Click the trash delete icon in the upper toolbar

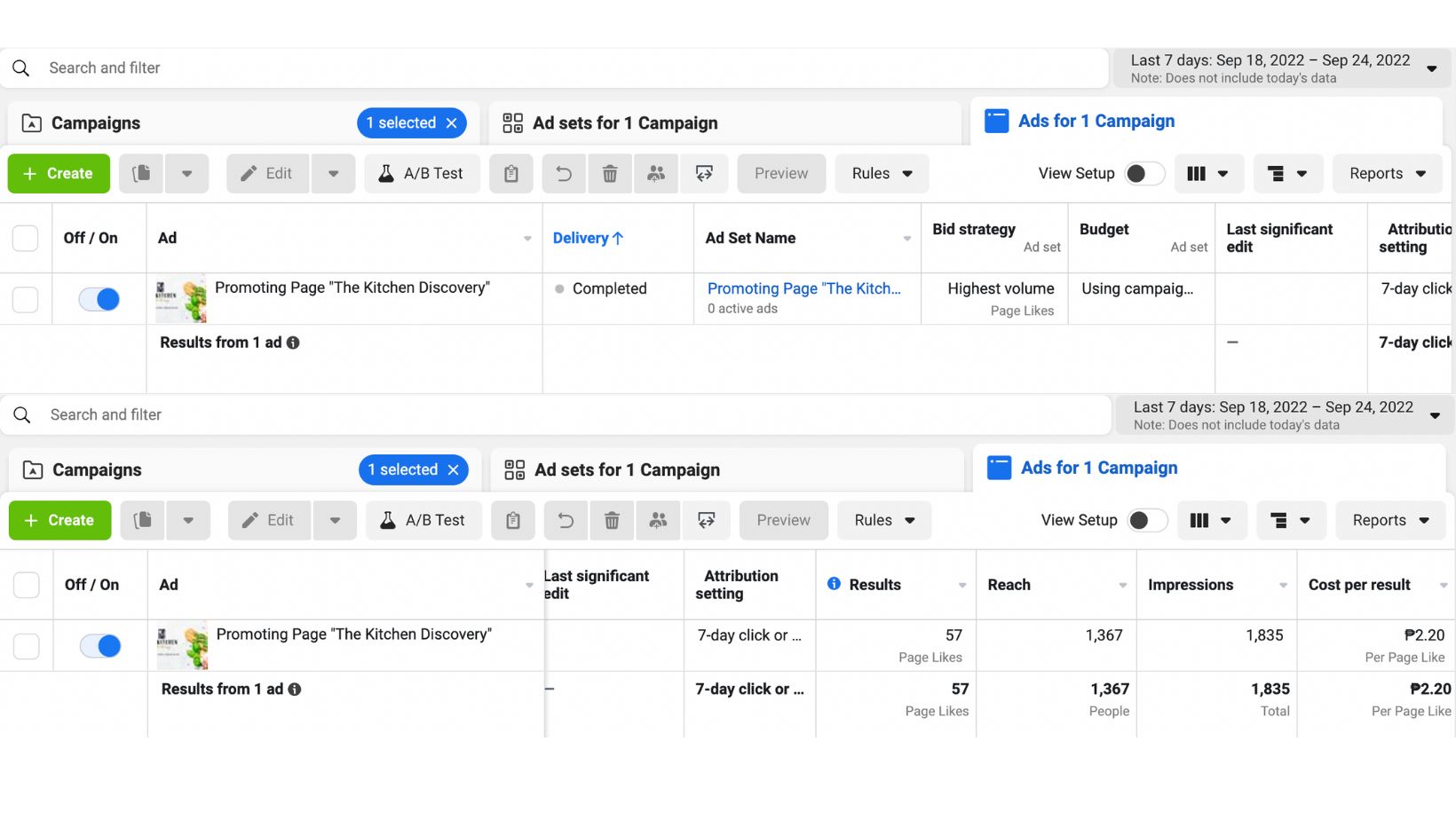coord(610,174)
